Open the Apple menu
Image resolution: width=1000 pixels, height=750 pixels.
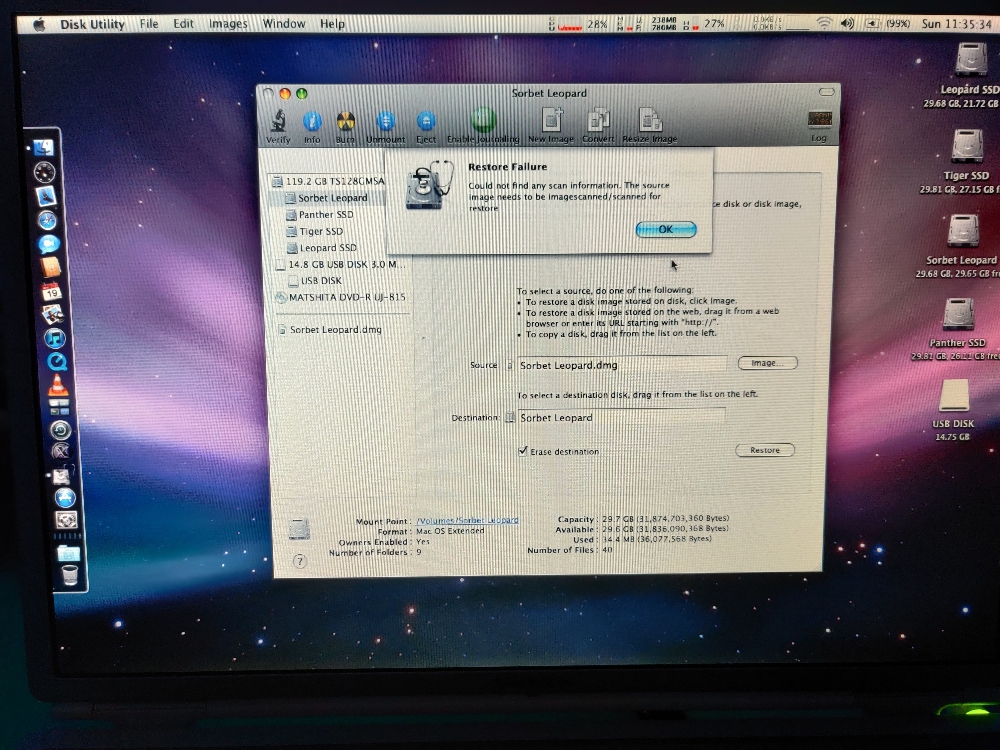coord(39,24)
